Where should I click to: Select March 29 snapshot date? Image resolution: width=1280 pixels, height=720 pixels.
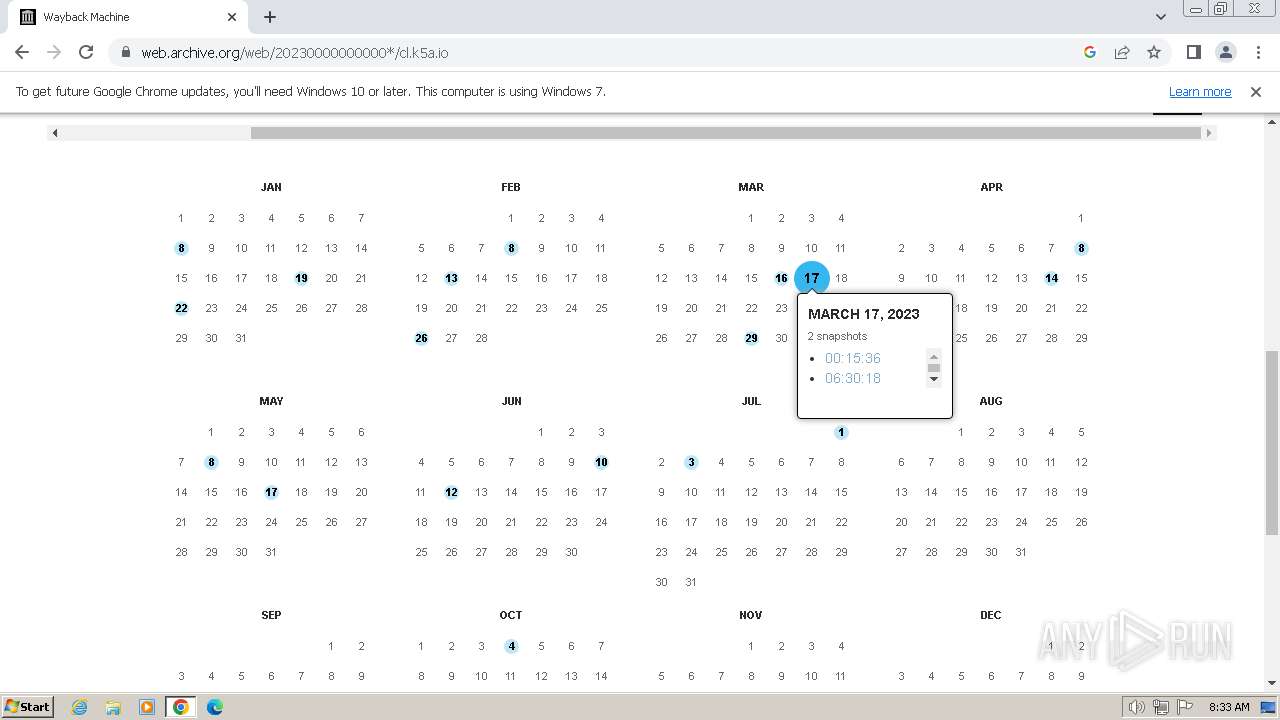pyautogui.click(x=751, y=338)
